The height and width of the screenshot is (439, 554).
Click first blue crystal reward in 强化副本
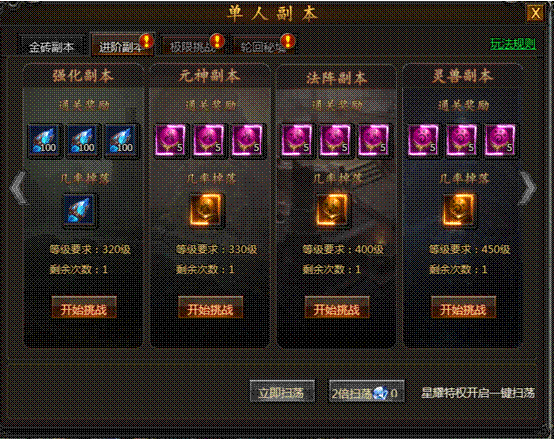click(46, 141)
